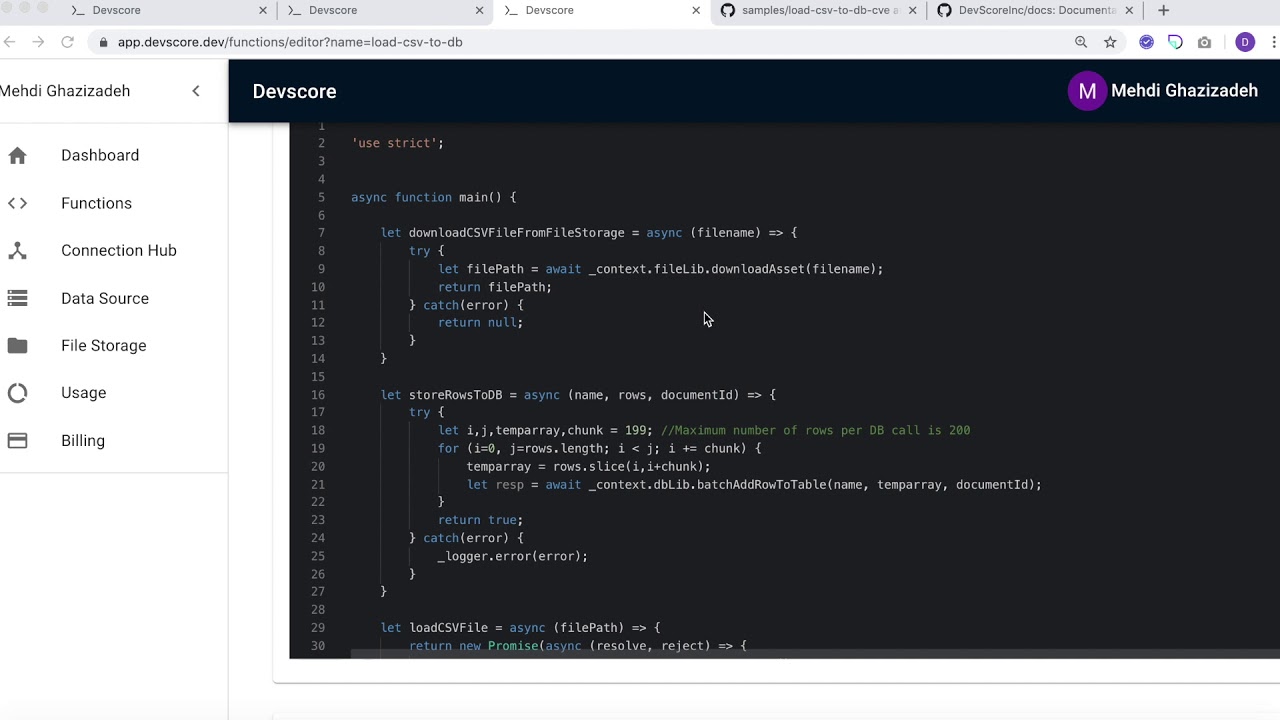
Task: Click the 'return true;' code line
Action: click(x=481, y=520)
